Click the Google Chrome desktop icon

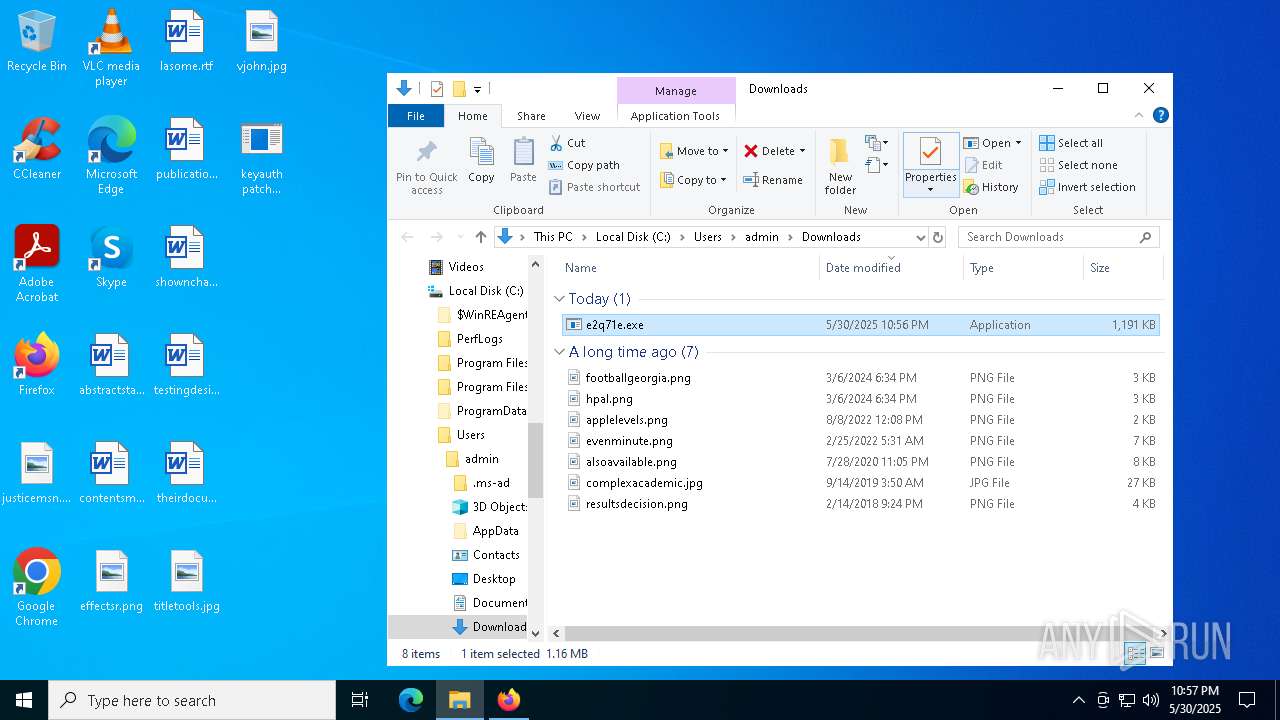pos(37,588)
